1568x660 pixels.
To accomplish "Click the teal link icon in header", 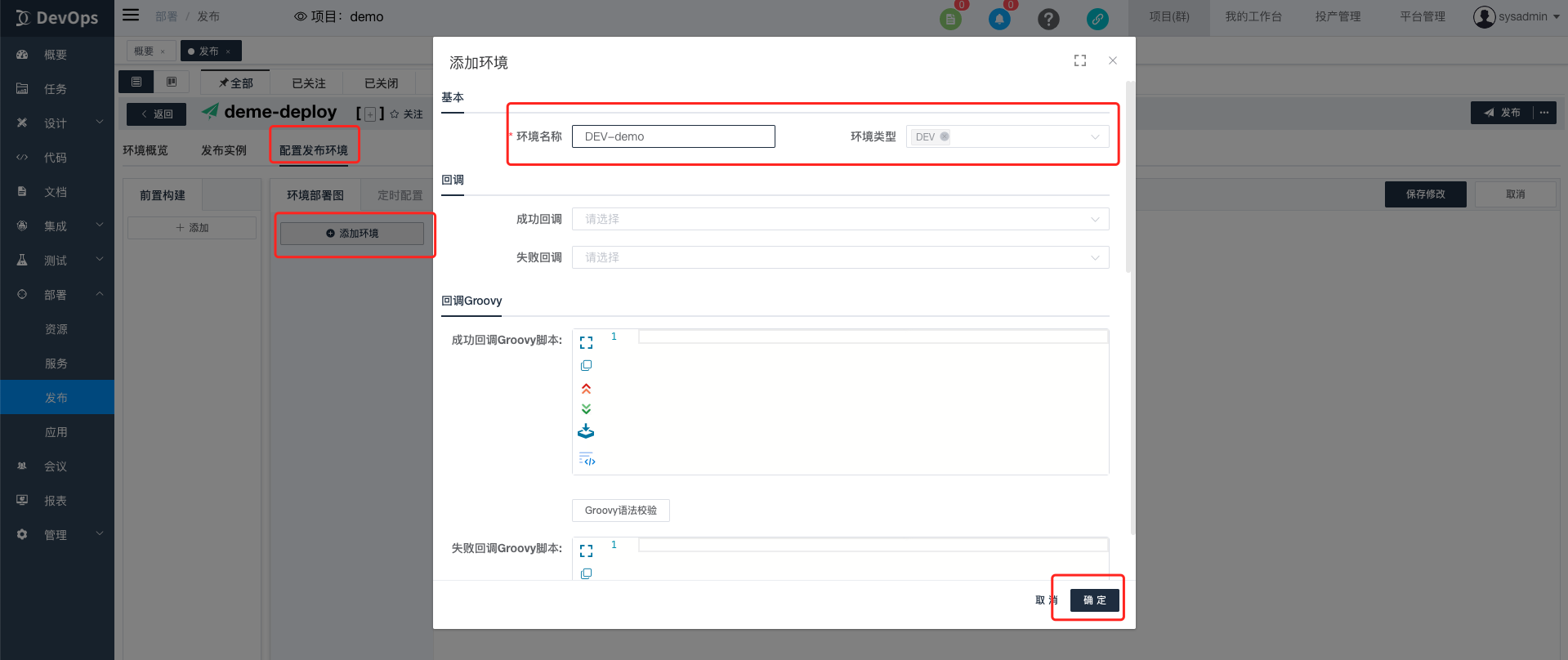I will pyautogui.click(x=1097, y=19).
